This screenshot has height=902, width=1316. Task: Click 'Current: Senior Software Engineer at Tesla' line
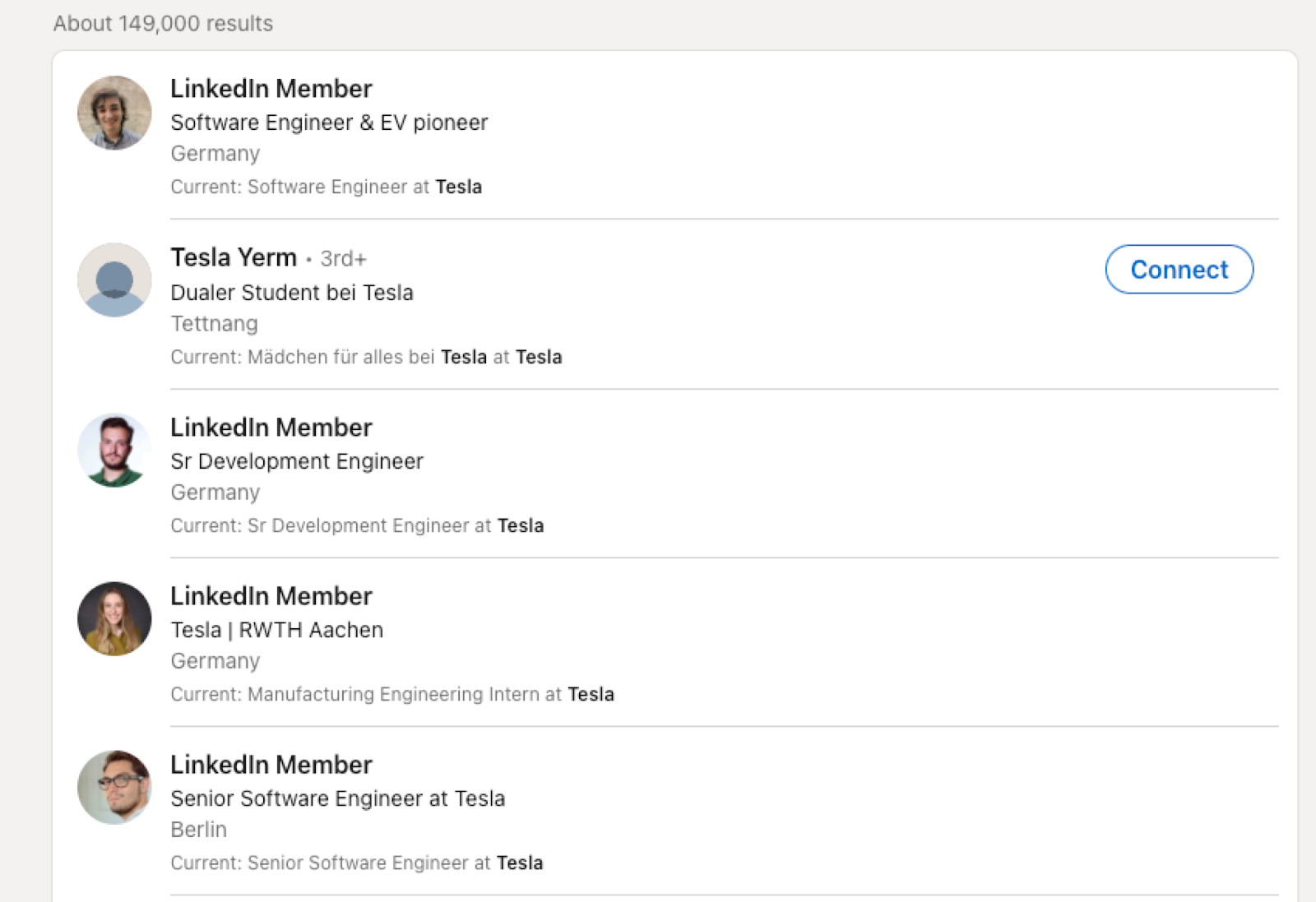(357, 863)
